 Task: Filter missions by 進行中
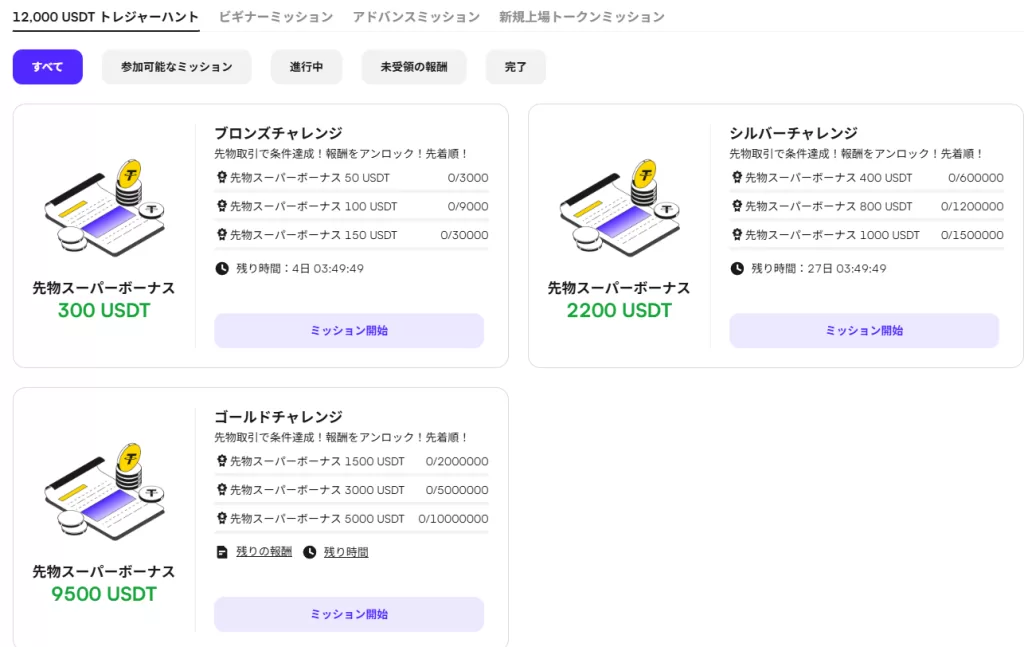tap(306, 67)
